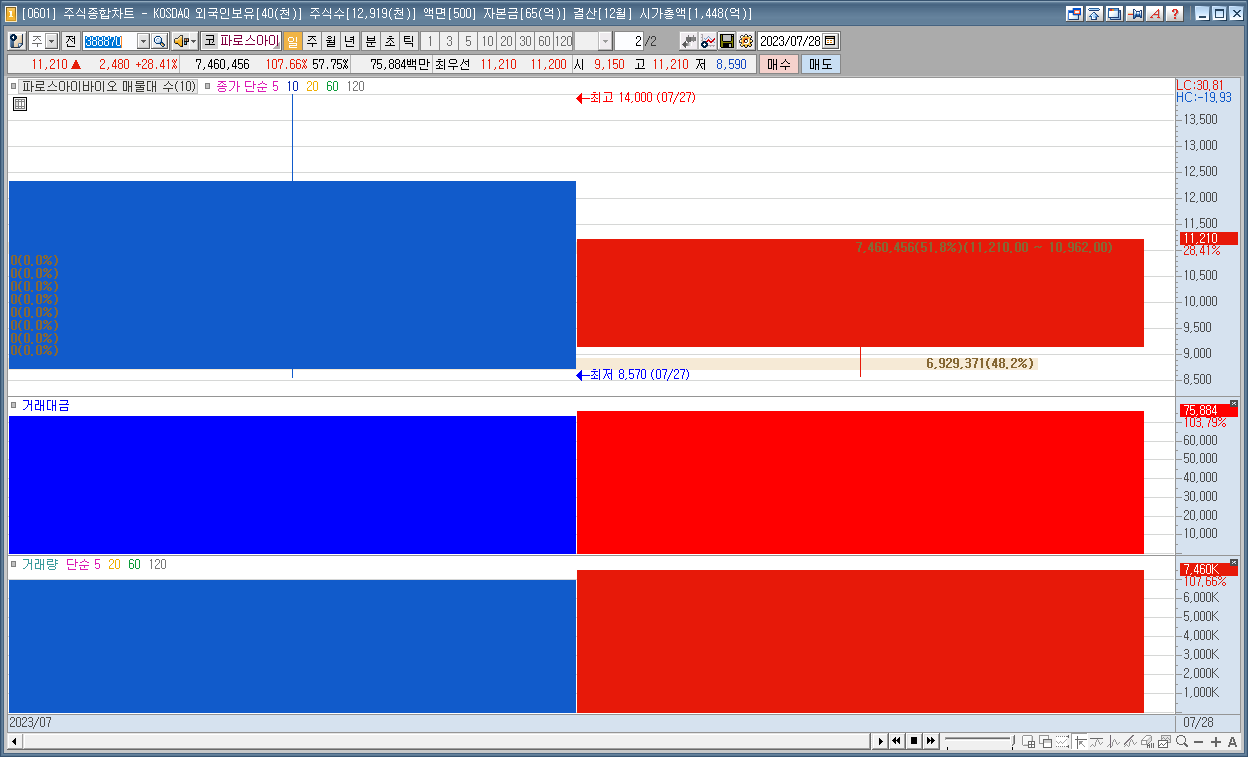Select interval preset 60
The image size is (1248, 757).
(x=544, y=41)
